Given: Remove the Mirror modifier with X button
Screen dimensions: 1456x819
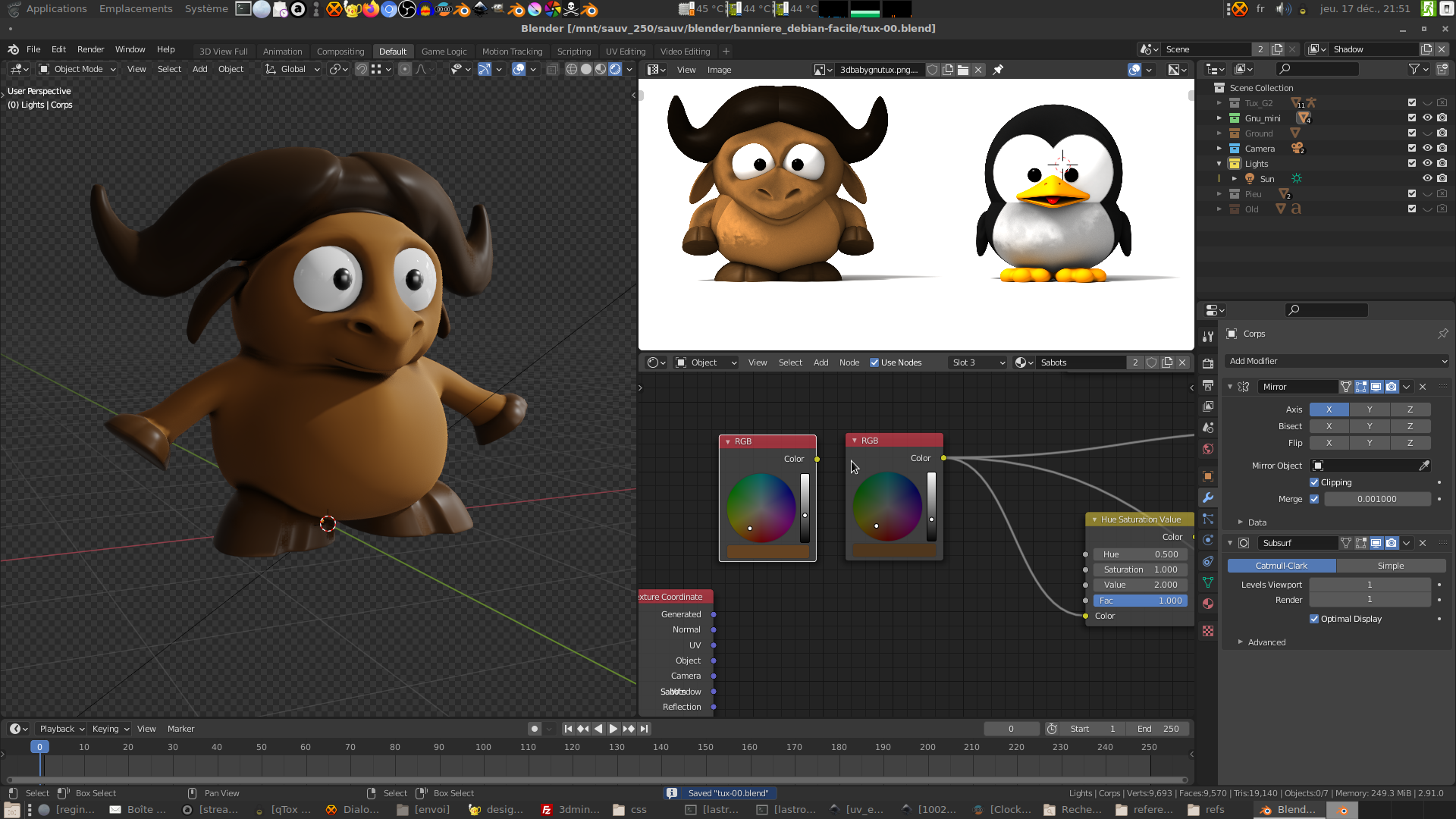Looking at the screenshot, I should click(1423, 387).
